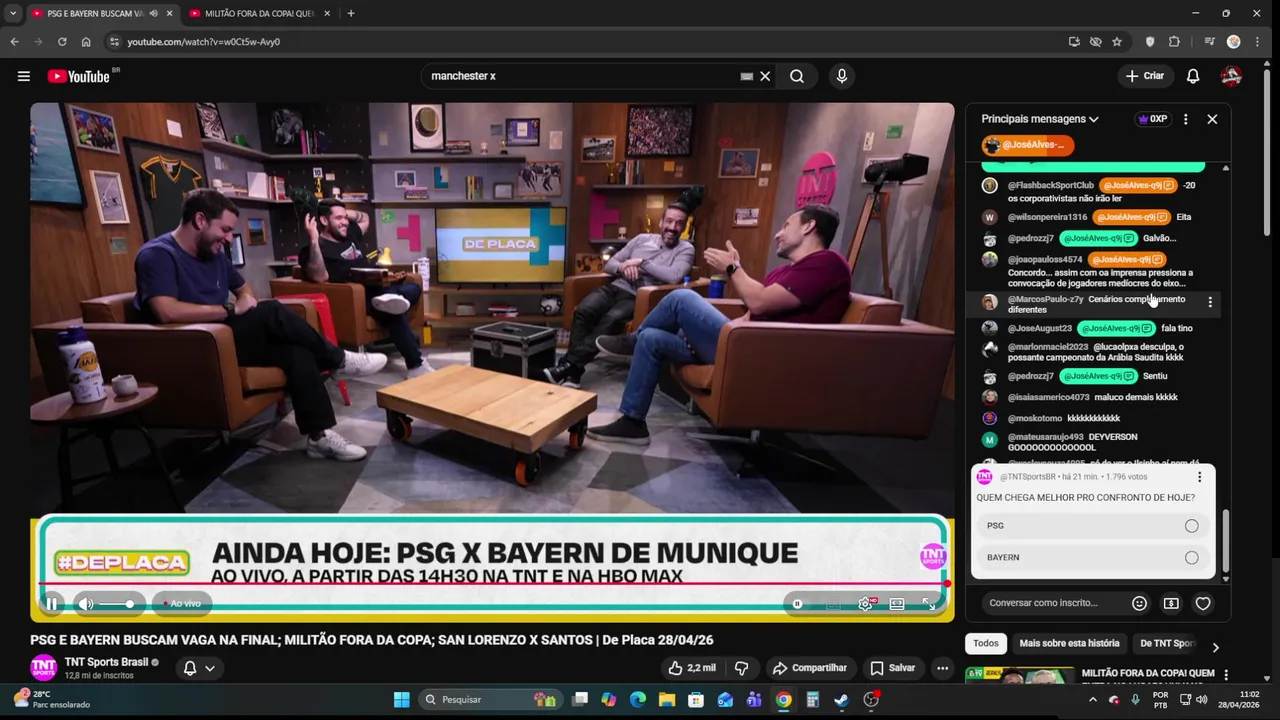Expand Principais mensagens chat filter
This screenshot has height=720, width=1280.
pos(1040,119)
